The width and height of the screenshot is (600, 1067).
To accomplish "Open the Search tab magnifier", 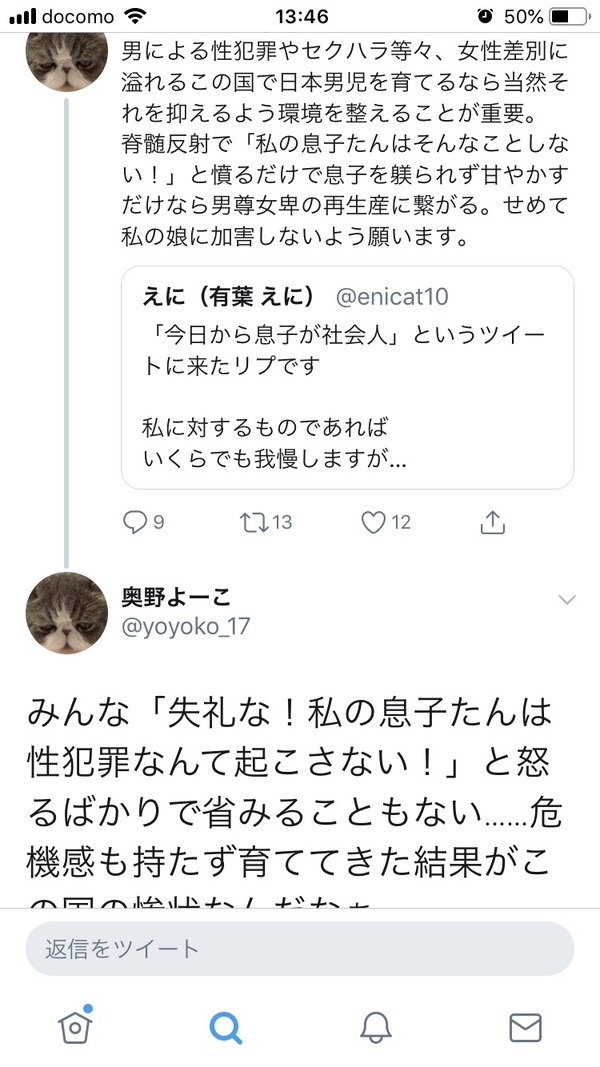I will [225, 1027].
